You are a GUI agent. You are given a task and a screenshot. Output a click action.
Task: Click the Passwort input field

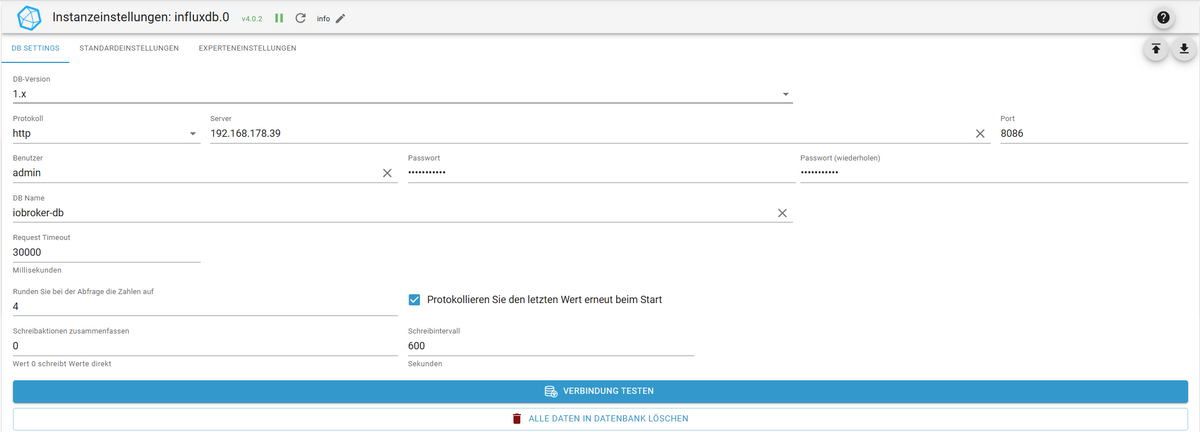click(x=600, y=173)
